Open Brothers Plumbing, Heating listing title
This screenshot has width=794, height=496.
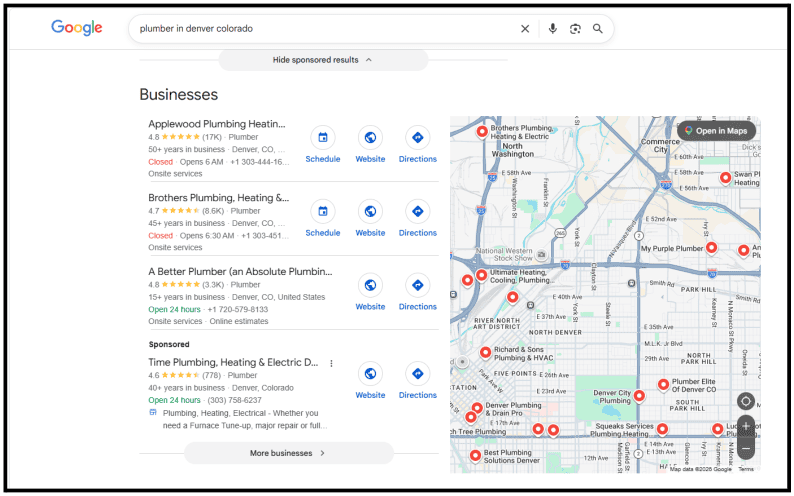pyautogui.click(x=218, y=198)
